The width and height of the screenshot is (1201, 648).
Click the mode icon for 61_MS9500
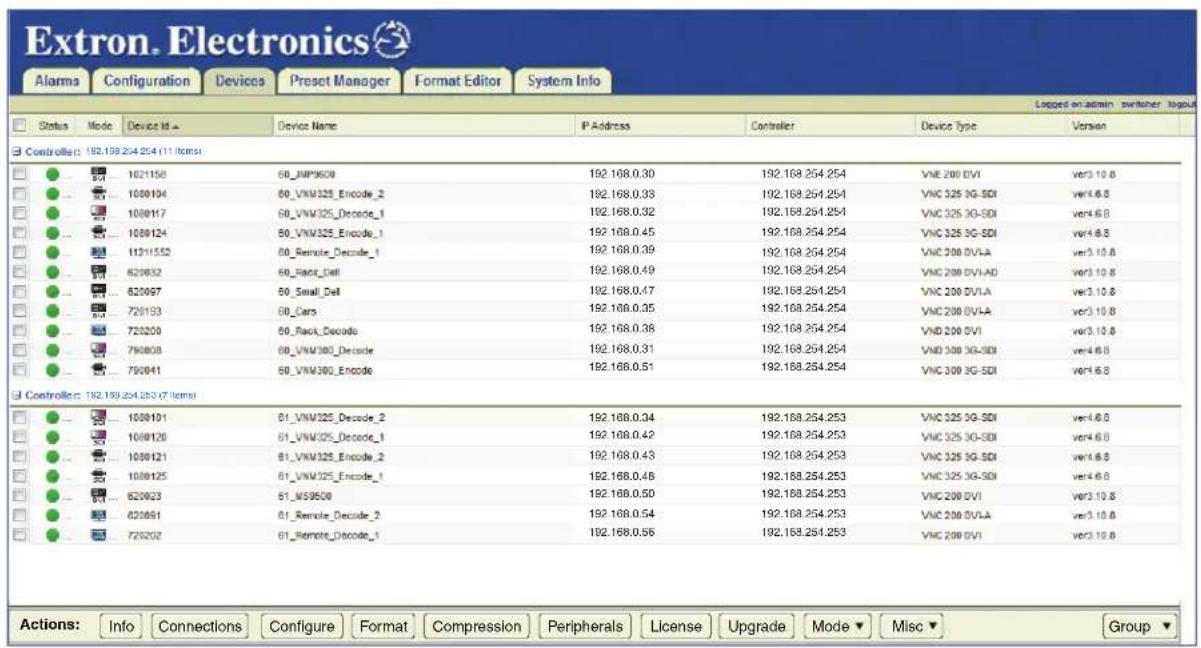pyautogui.click(x=99, y=494)
